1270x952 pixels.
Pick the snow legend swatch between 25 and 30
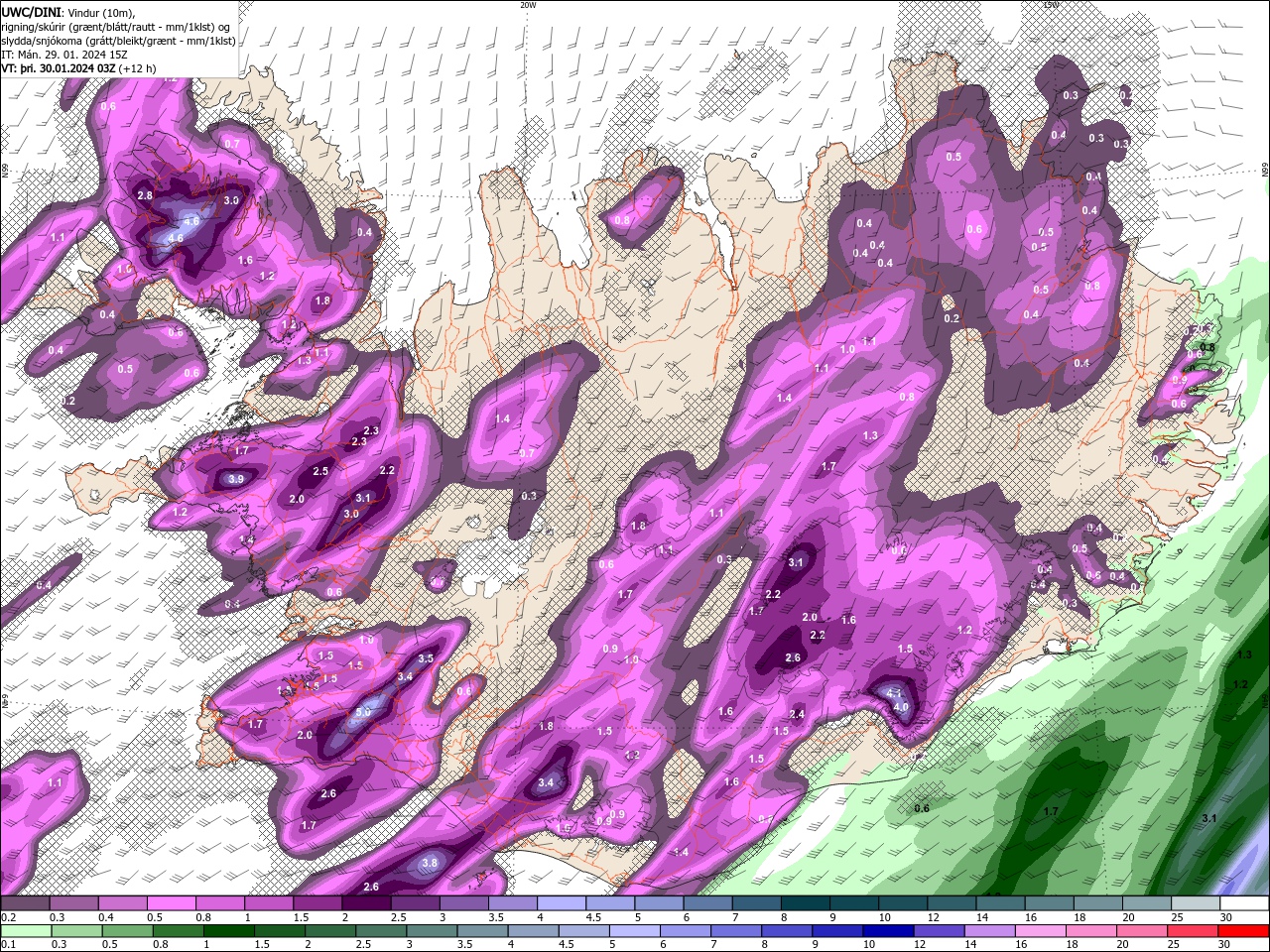[x=1196, y=903]
